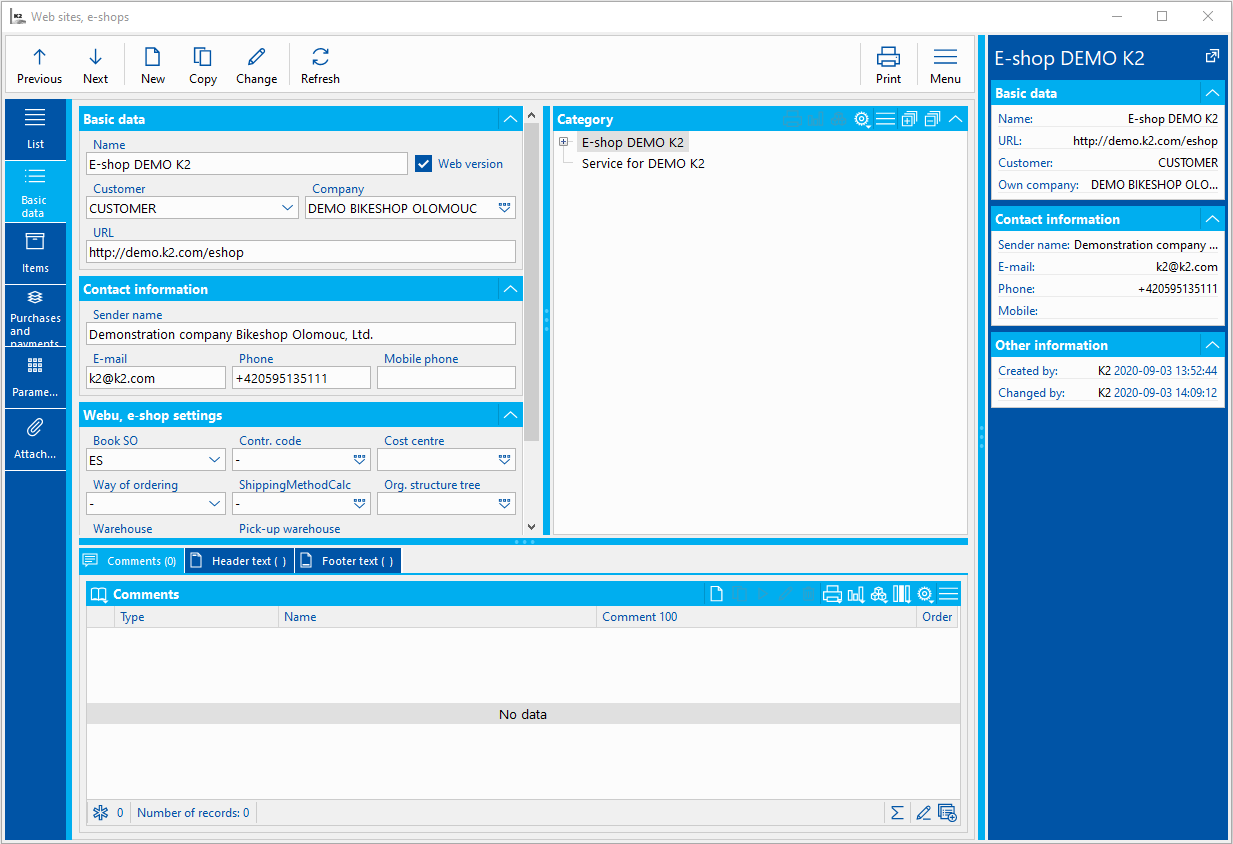Viewport: 1233px width, 844px height.
Task: Sort by Comment 100 column
Action: click(x=757, y=617)
